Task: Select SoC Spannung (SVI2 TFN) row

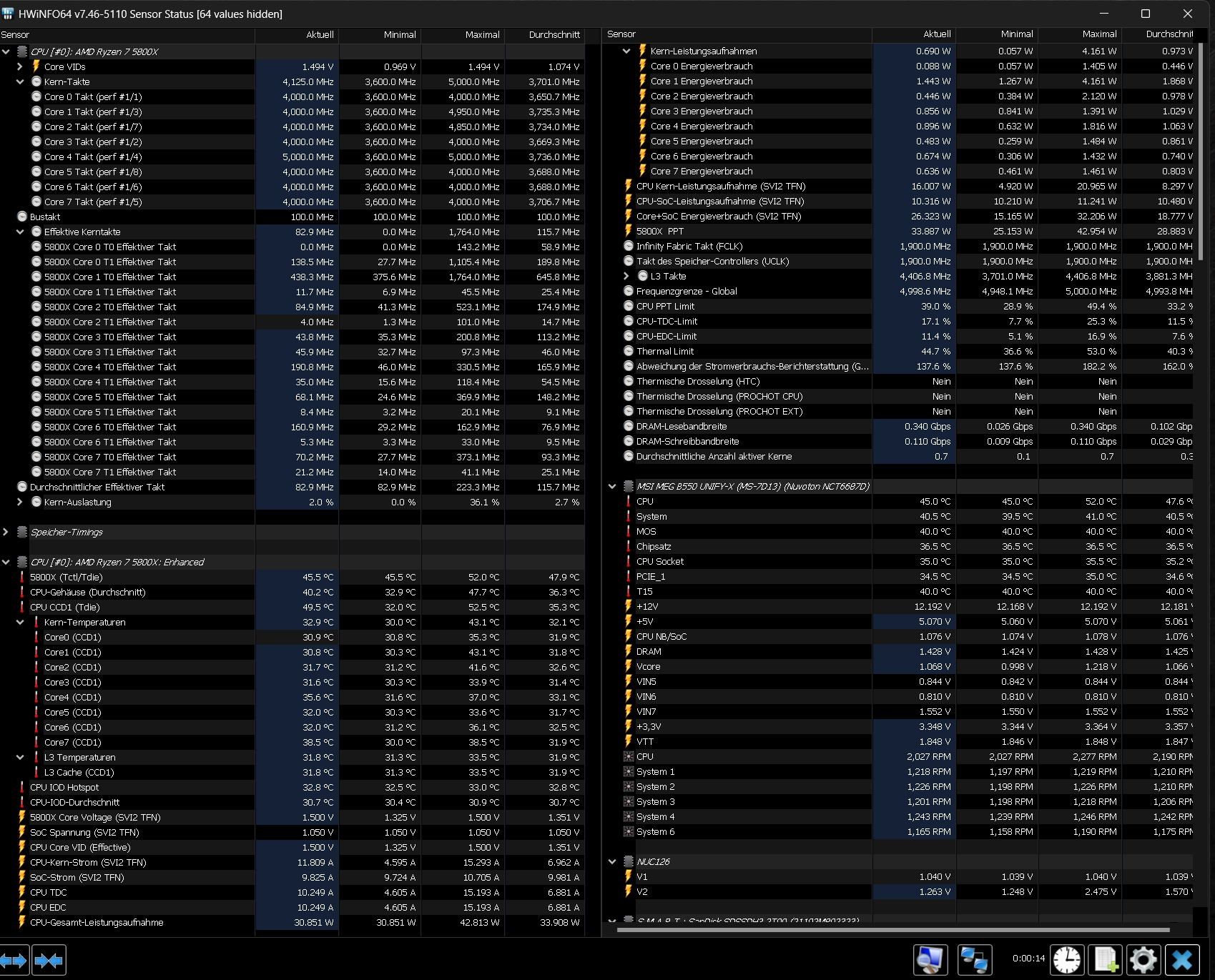Action: [x=292, y=832]
